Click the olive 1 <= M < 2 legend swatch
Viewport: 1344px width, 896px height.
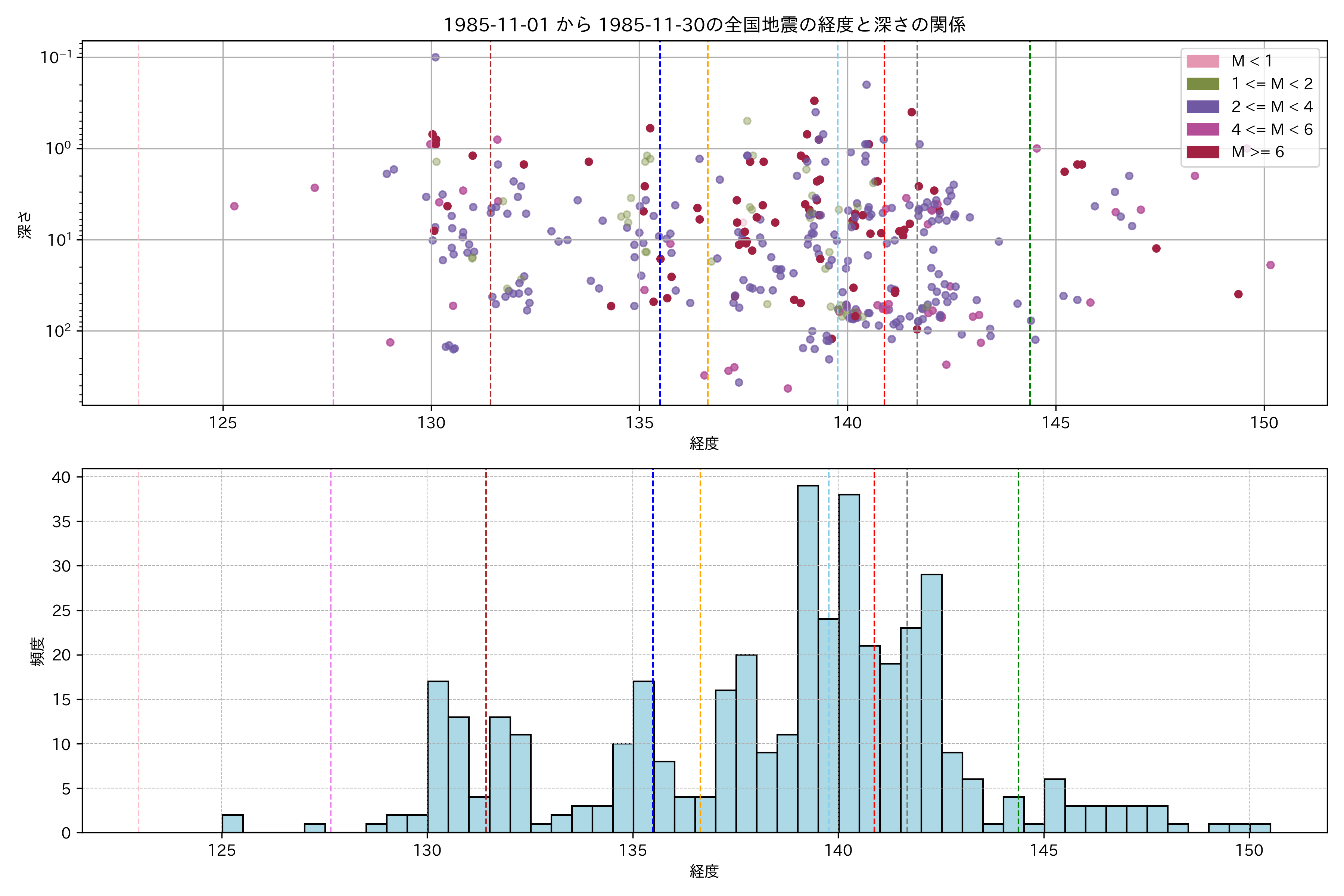pyautogui.click(x=1202, y=84)
